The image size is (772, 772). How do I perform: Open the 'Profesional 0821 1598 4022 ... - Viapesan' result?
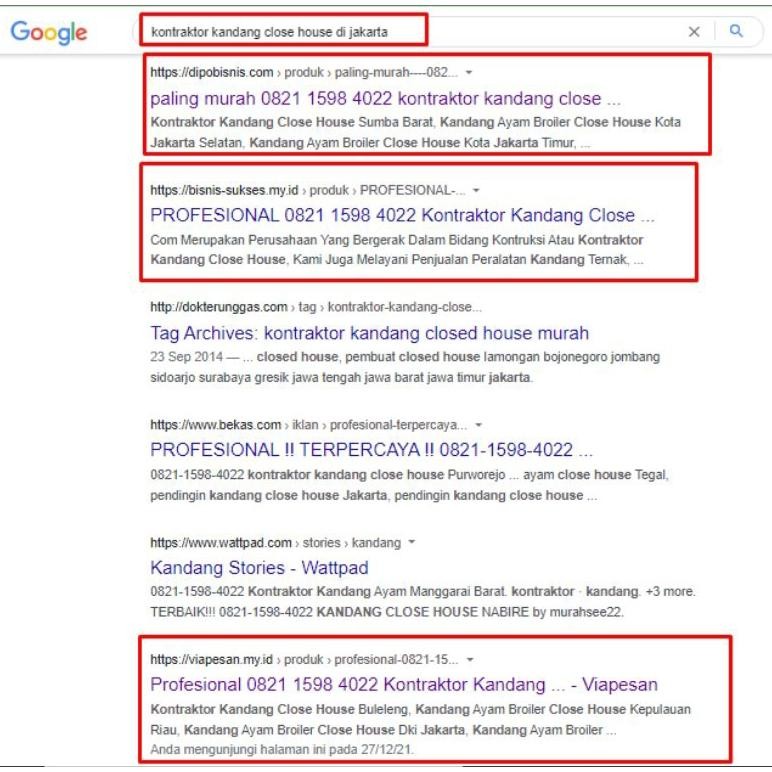(x=404, y=684)
